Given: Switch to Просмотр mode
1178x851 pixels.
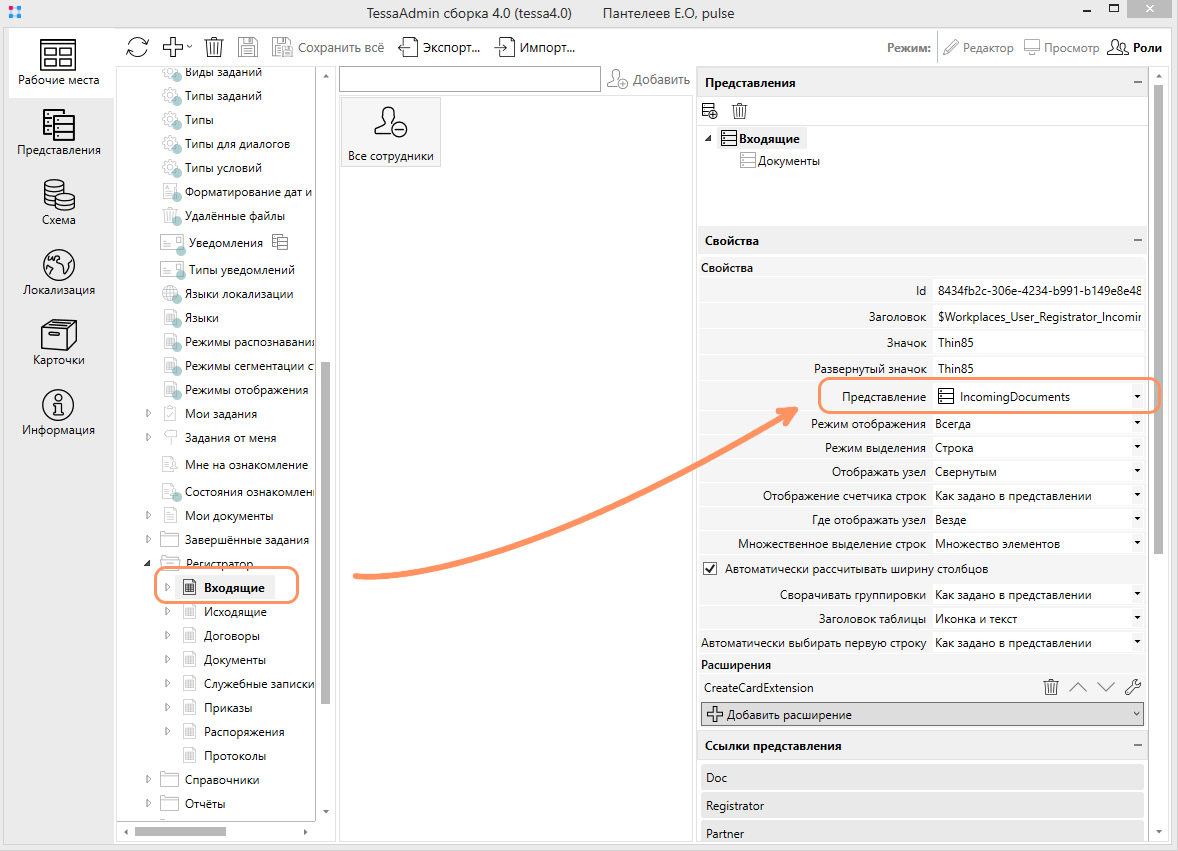Looking at the screenshot, I should [1061, 47].
